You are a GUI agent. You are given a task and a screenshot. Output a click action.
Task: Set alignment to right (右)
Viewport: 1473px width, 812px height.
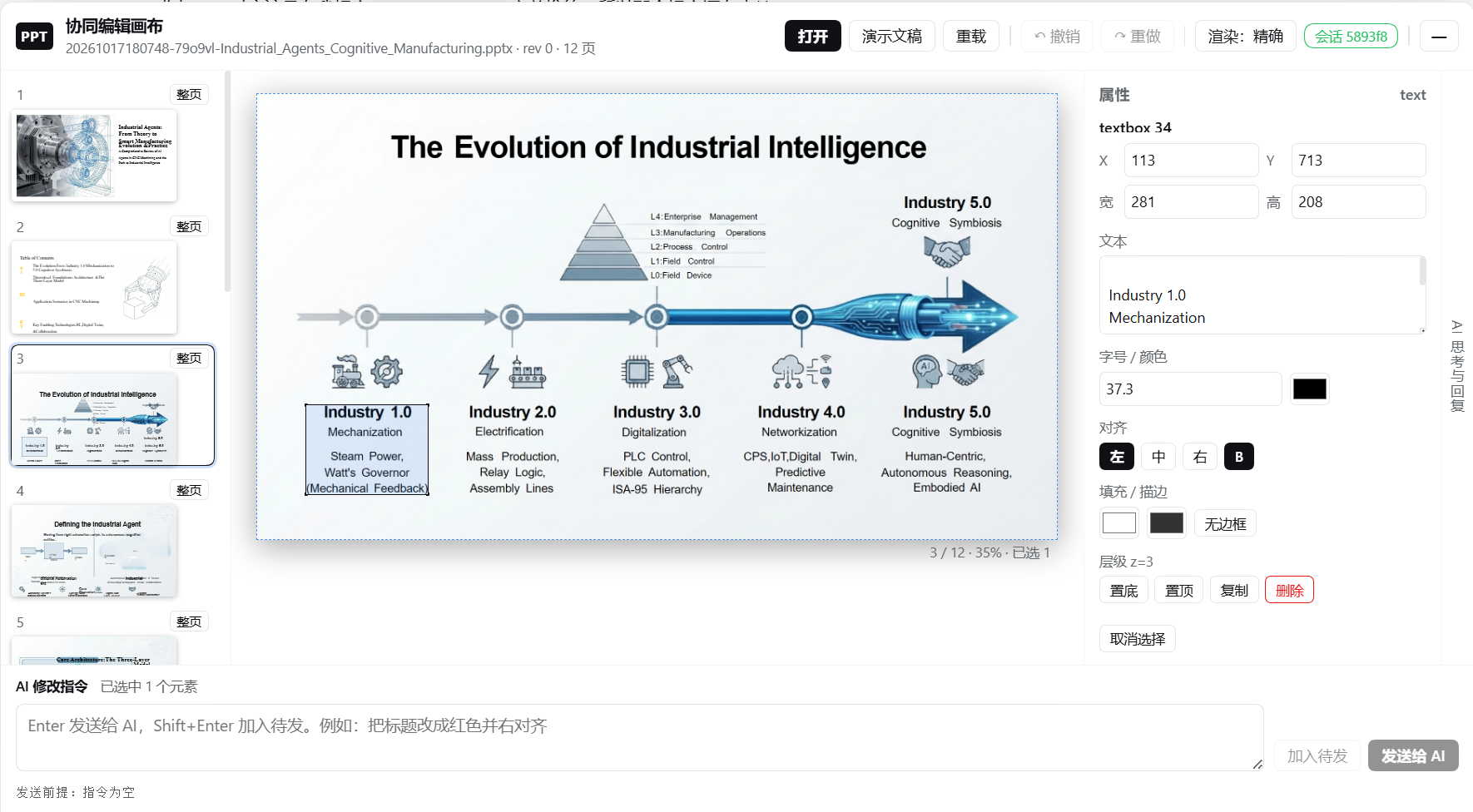coord(1199,457)
